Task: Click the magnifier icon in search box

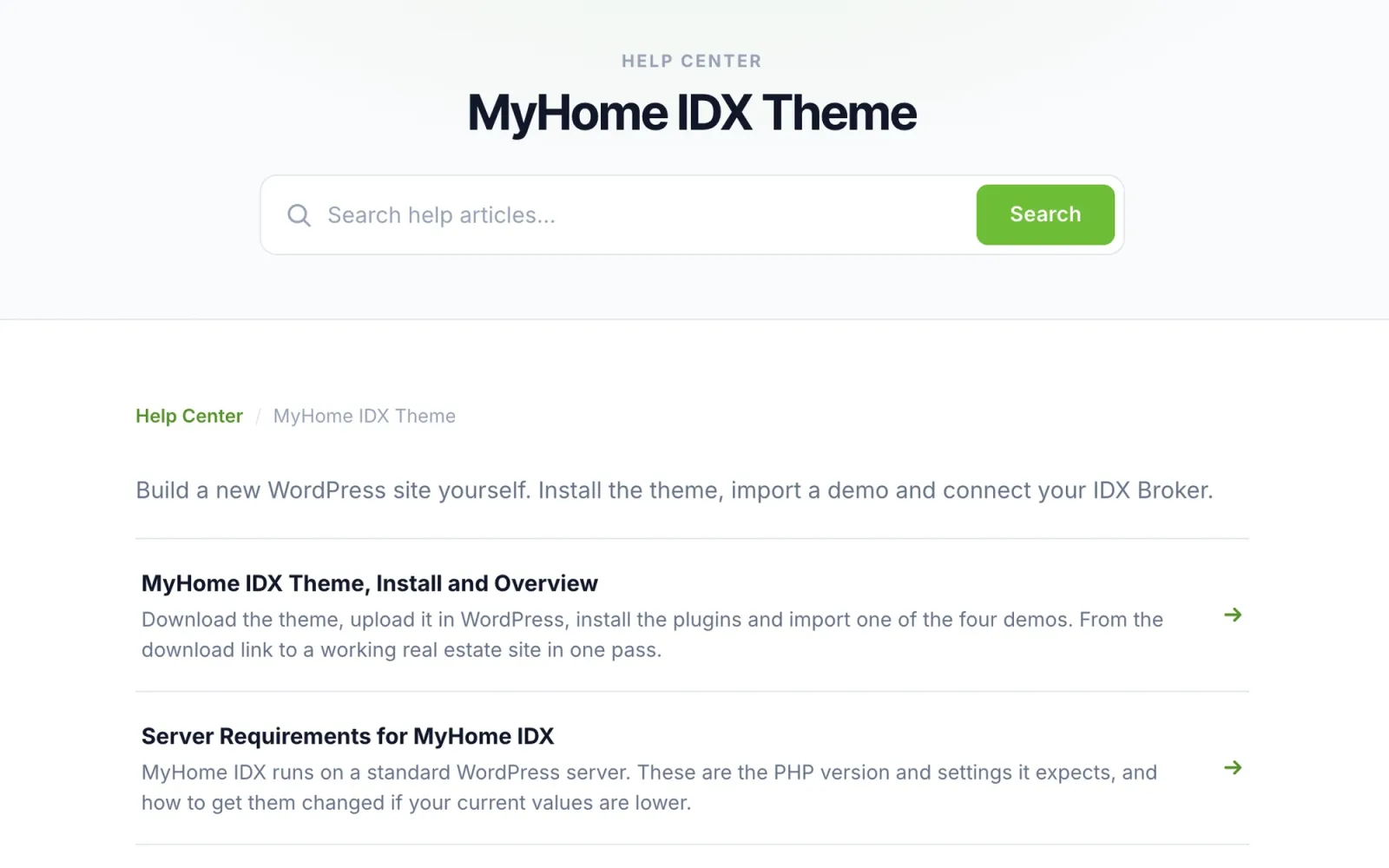Action: tap(299, 215)
